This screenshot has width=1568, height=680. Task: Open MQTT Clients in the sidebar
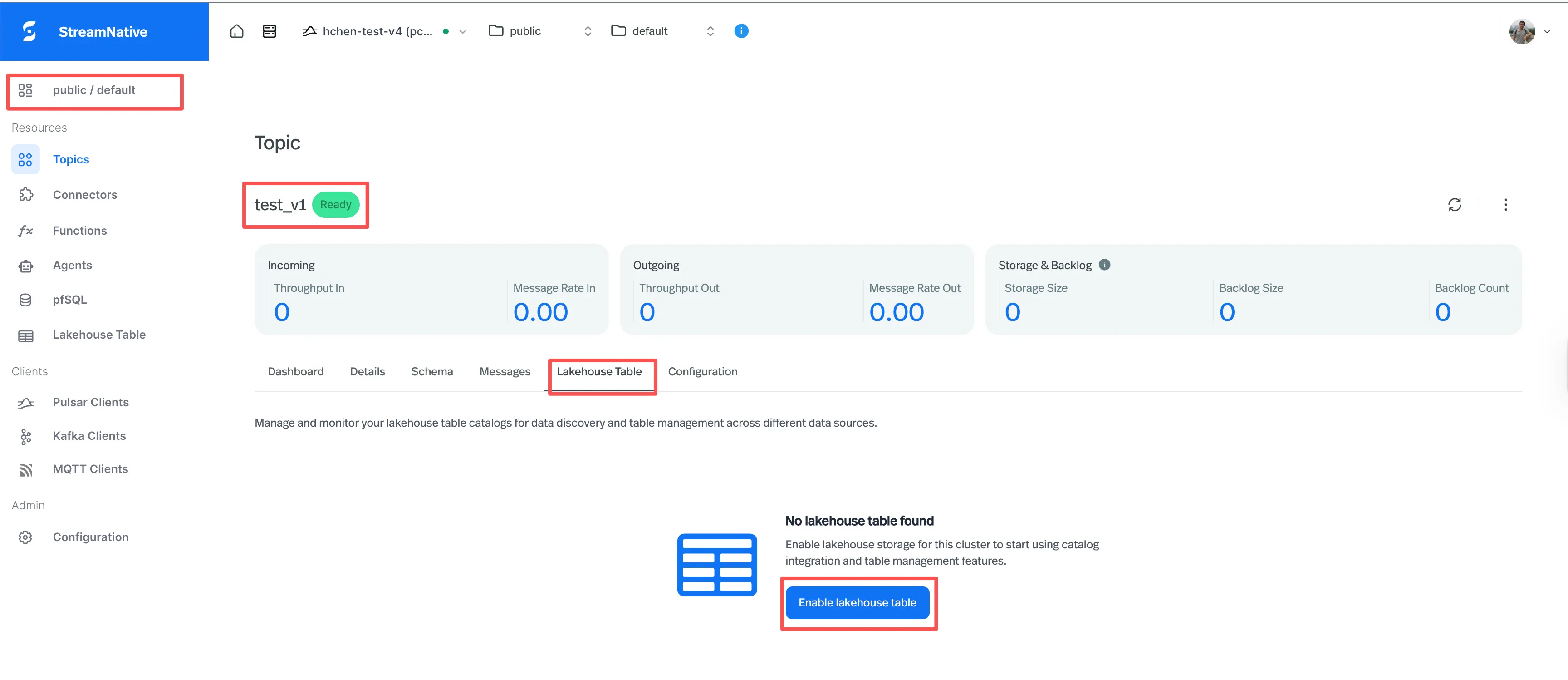(90, 469)
